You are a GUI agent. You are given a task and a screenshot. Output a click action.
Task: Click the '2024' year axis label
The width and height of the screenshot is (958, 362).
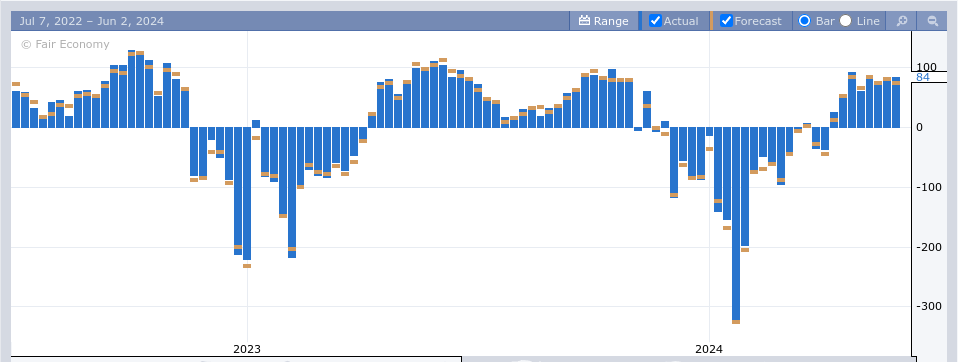709,349
